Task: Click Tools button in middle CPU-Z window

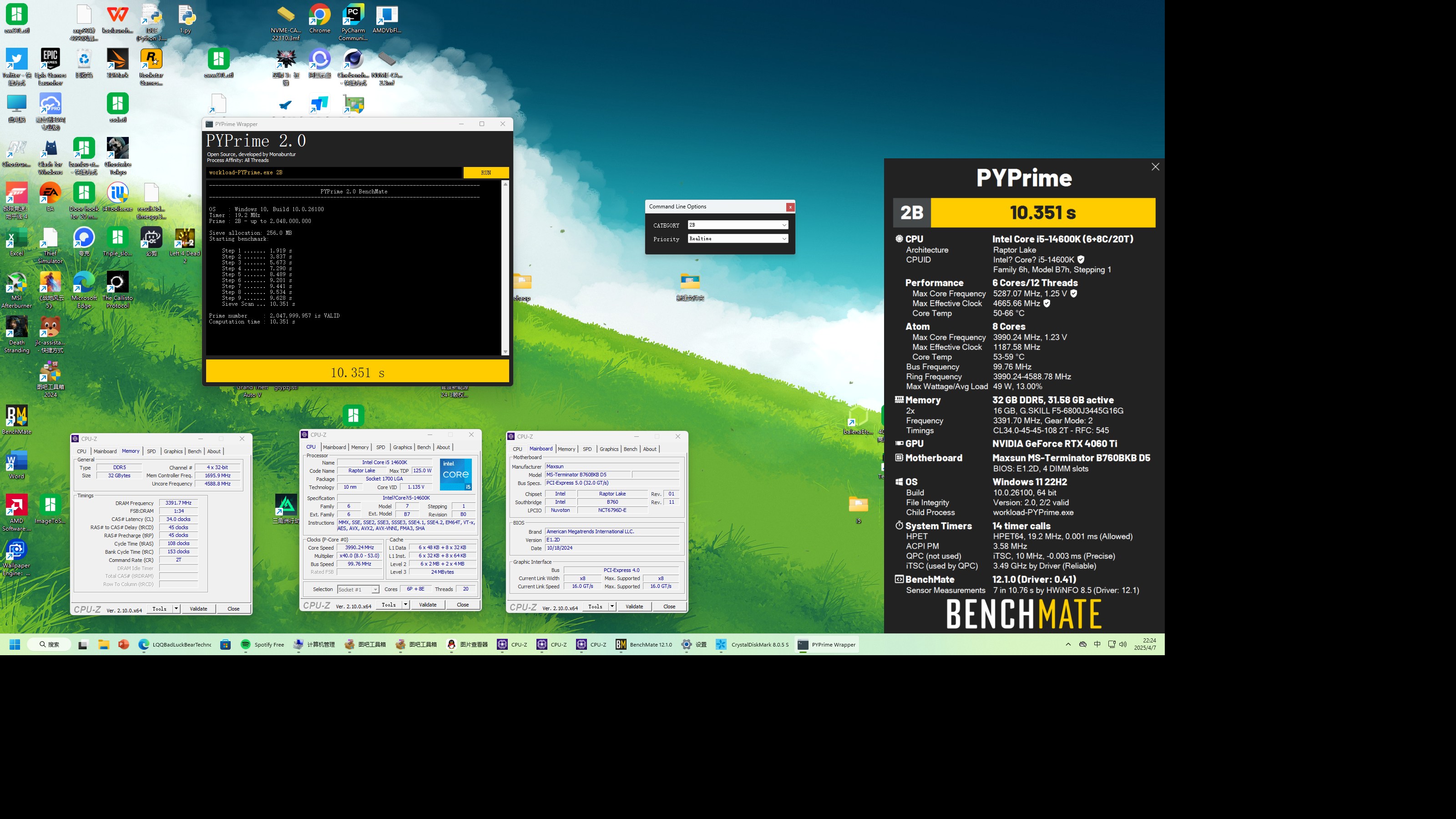Action: coord(389,605)
